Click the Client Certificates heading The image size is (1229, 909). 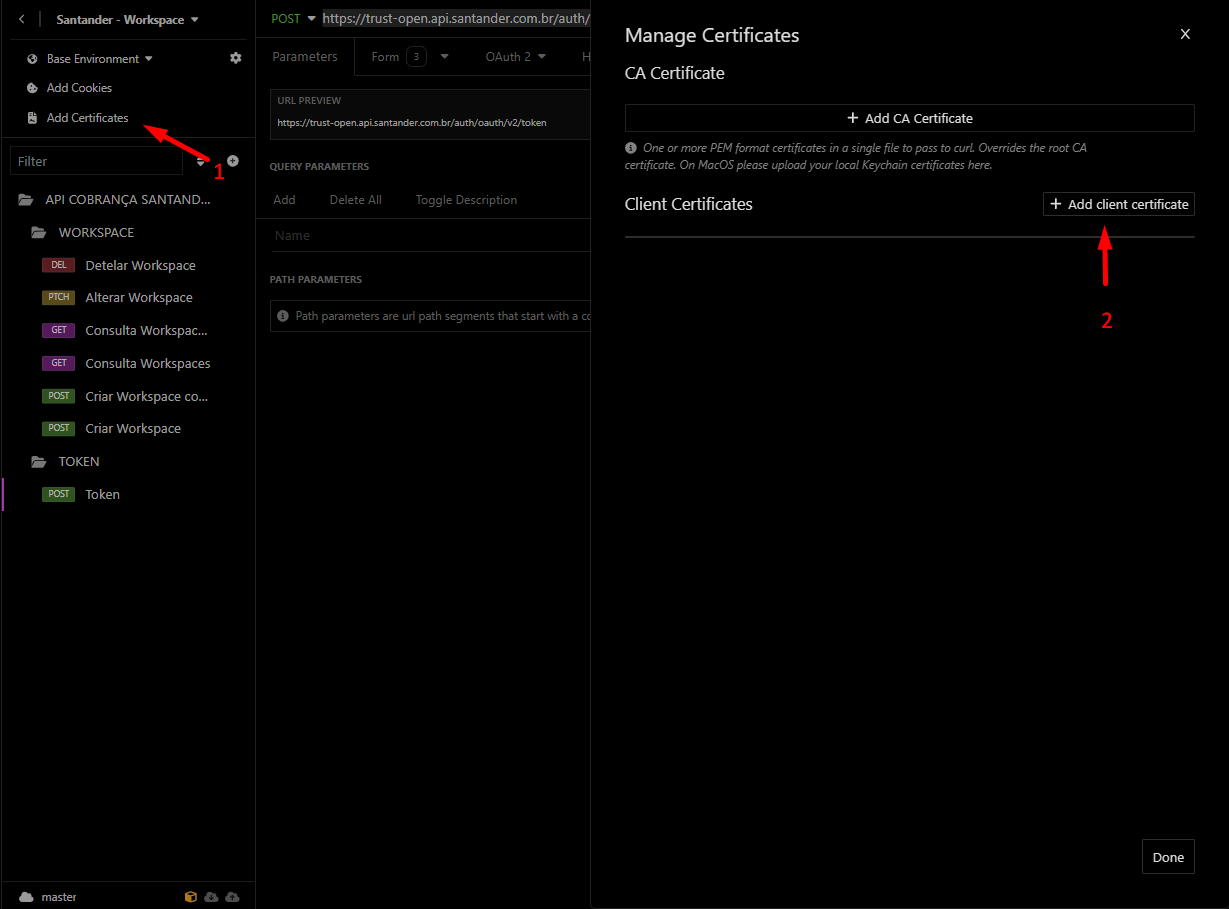(689, 204)
